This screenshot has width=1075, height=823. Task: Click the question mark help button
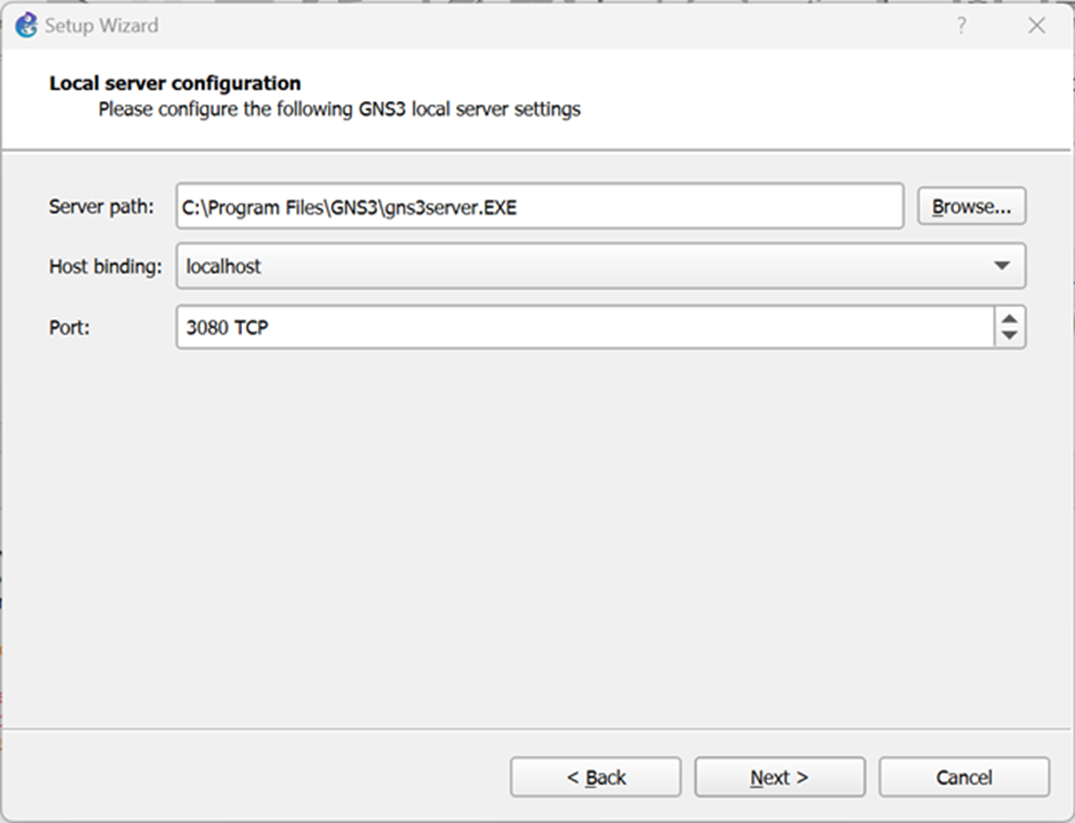(x=961, y=26)
